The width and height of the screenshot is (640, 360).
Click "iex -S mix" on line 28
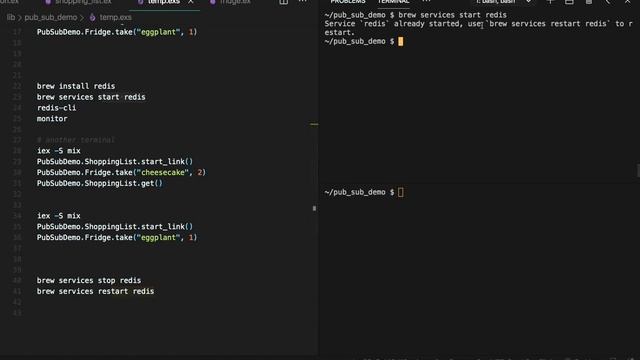(x=59, y=151)
